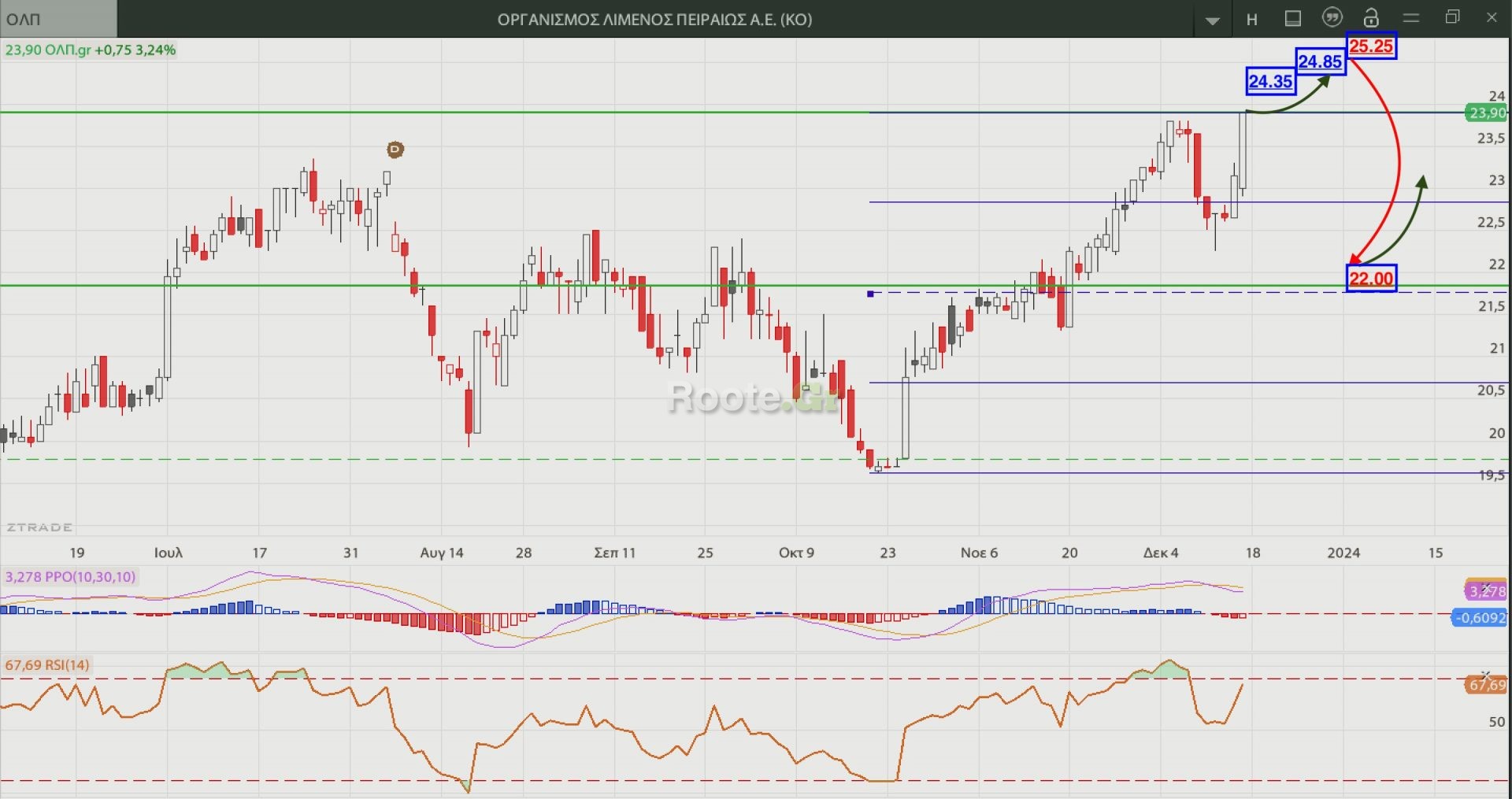Close the PPO indicator panel
1512x799 pixels.
point(1485,587)
